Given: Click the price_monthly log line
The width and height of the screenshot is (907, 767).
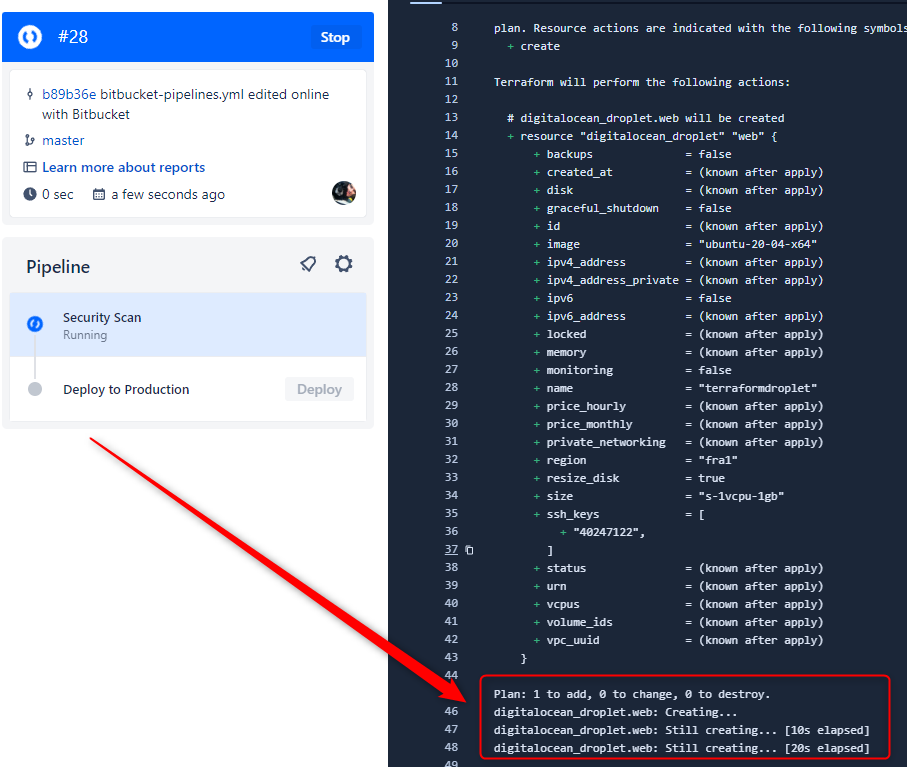Looking at the screenshot, I should 678,424.
